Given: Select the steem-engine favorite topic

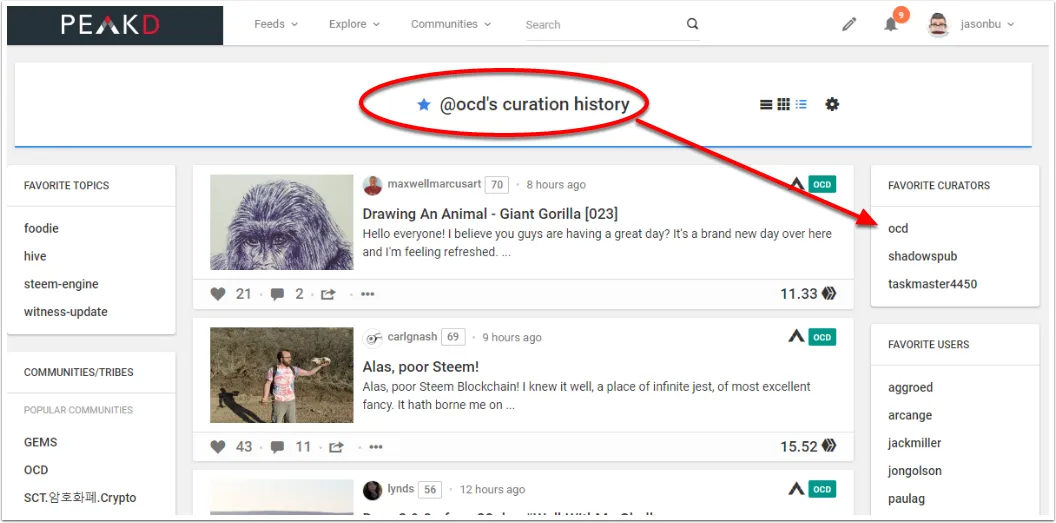Looking at the screenshot, I should [61, 284].
